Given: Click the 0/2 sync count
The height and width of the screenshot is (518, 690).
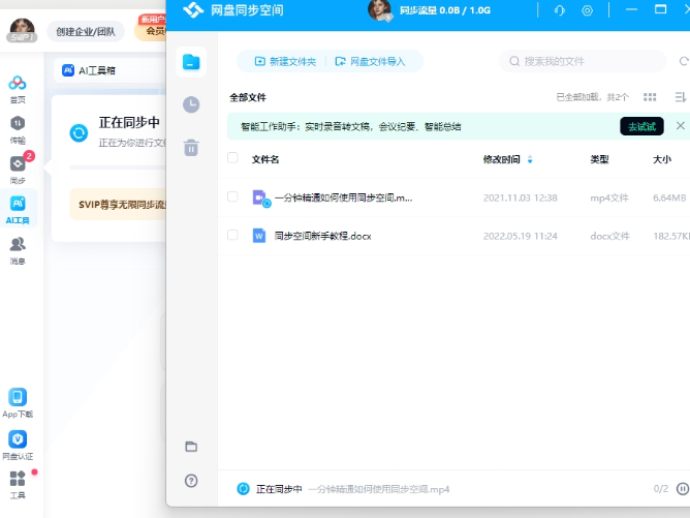Looking at the screenshot, I should pos(661,489).
